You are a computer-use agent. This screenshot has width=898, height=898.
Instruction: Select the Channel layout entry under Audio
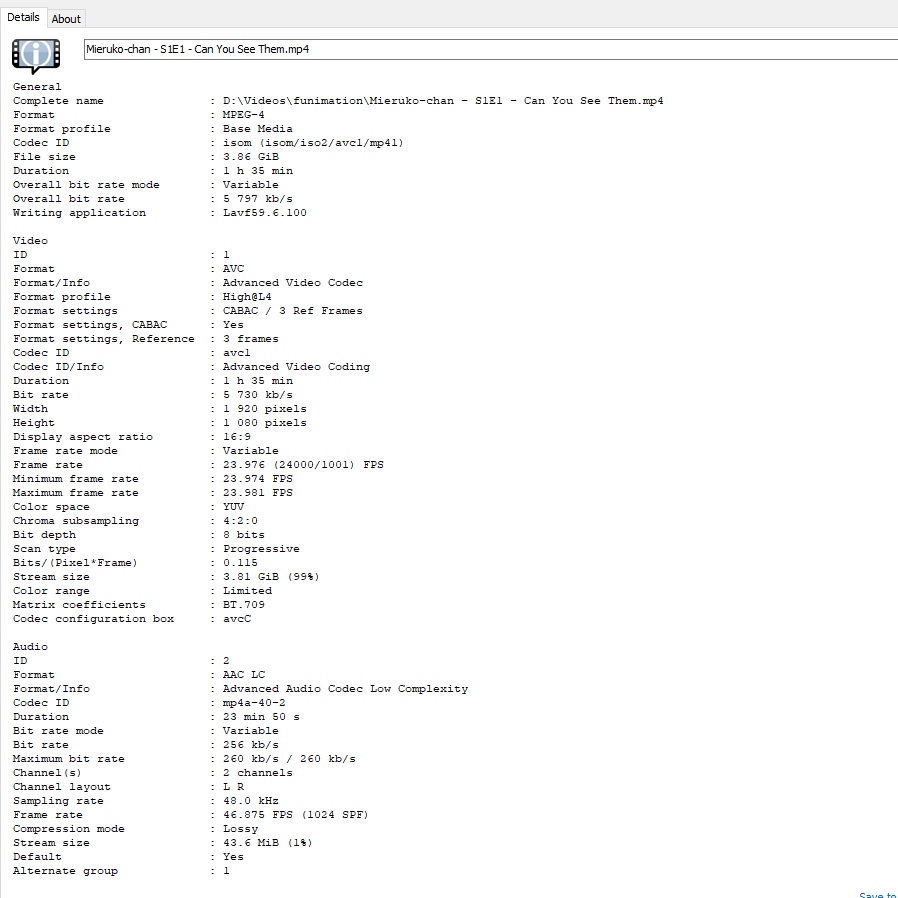61,786
